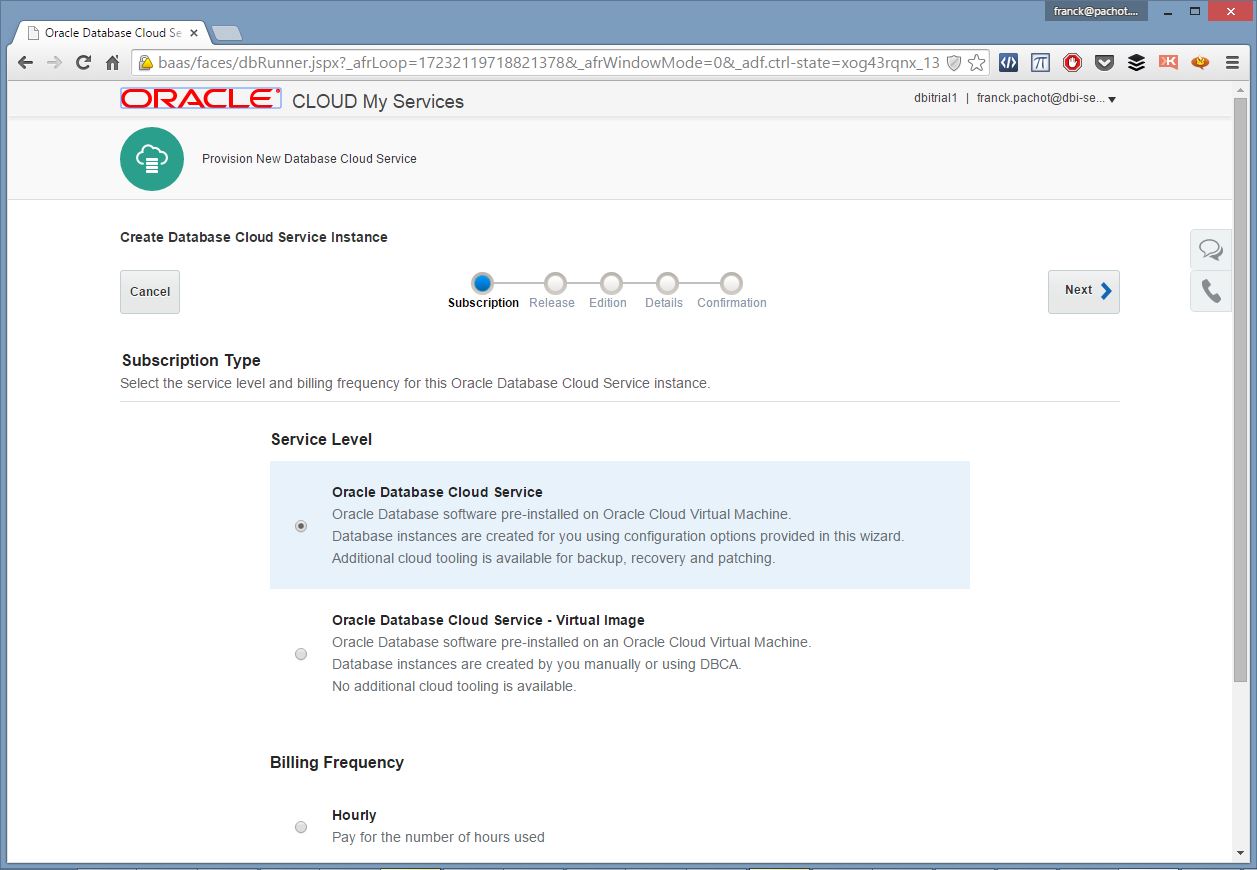Image resolution: width=1257 pixels, height=870 pixels.
Task: Click the shield icon in the address bar
Action: pyautogui.click(x=954, y=62)
